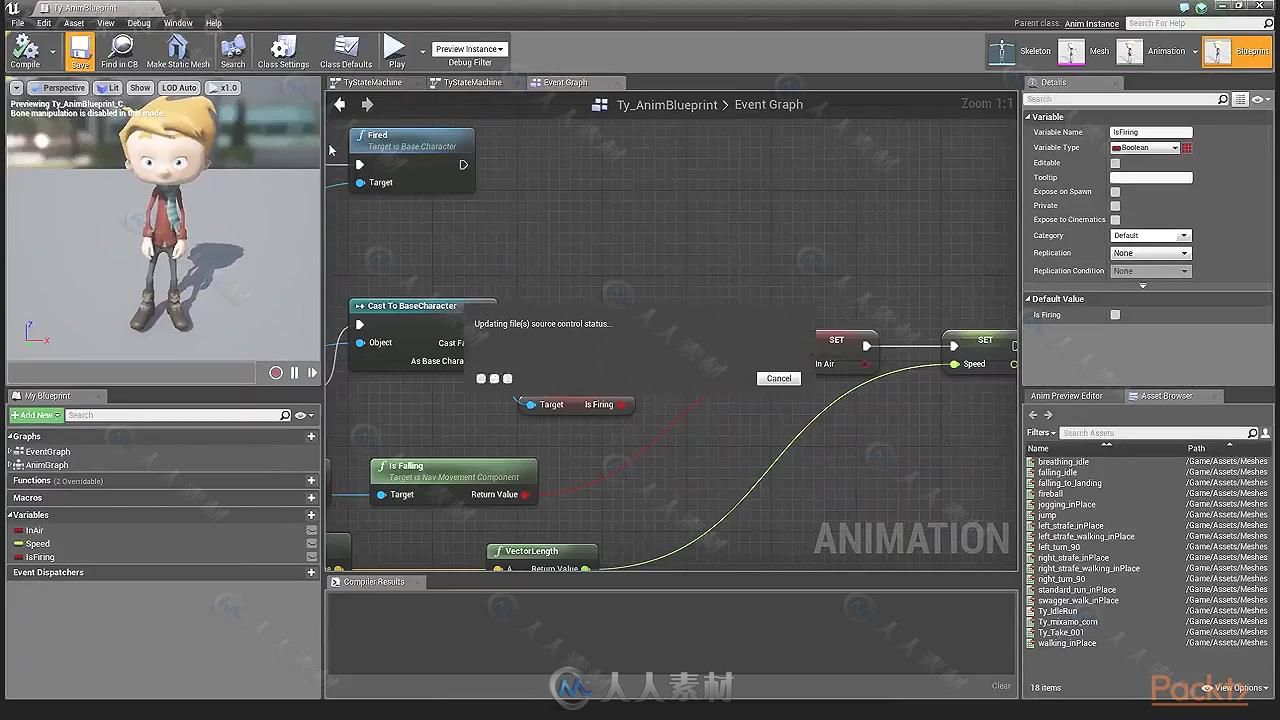Image resolution: width=1280 pixels, height=720 pixels.
Task: Open Class Defaults icon
Action: pyautogui.click(x=346, y=51)
